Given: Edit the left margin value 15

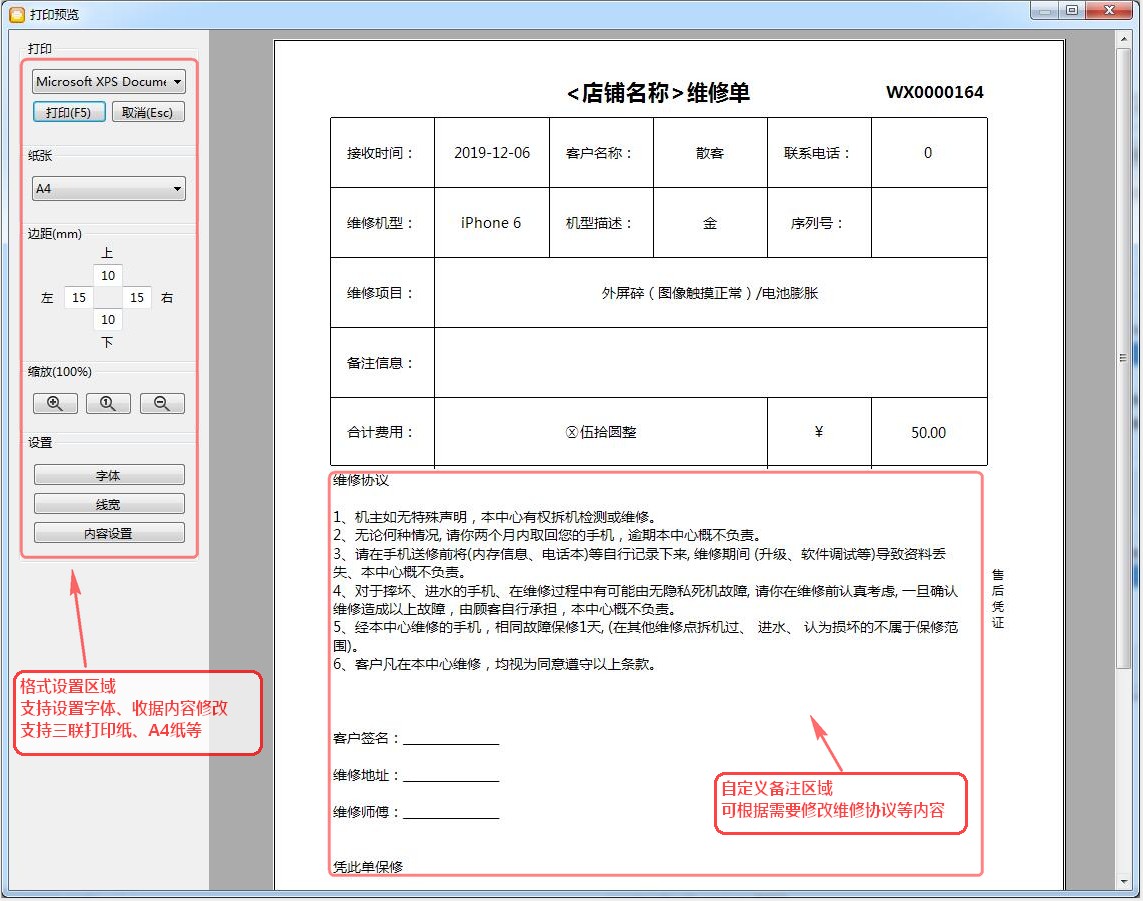Looking at the screenshot, I should click(79, 297).
